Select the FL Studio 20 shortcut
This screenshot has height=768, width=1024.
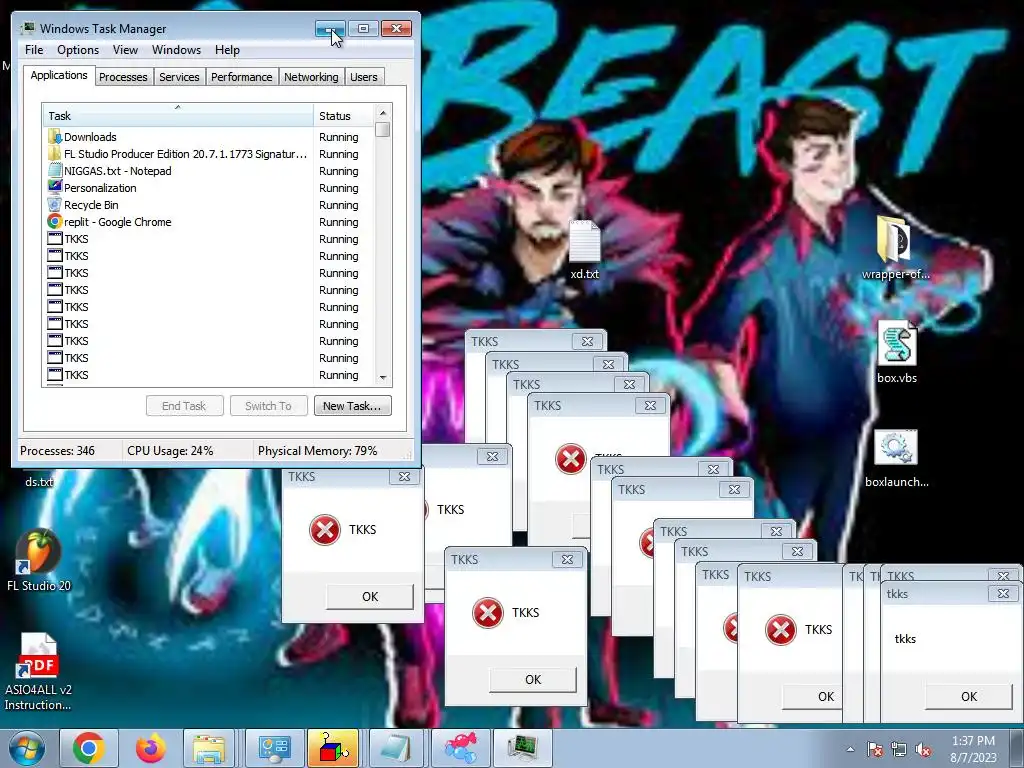click(39, 560)
